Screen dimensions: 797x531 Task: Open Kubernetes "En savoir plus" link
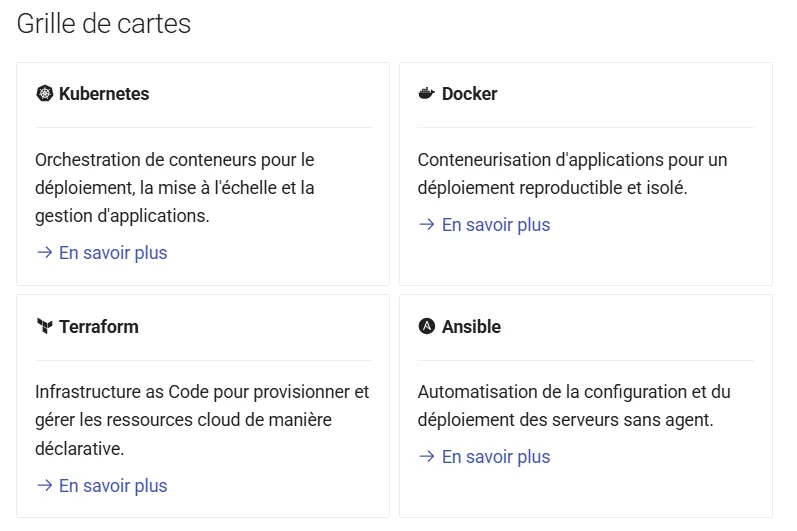coord(113,253)
